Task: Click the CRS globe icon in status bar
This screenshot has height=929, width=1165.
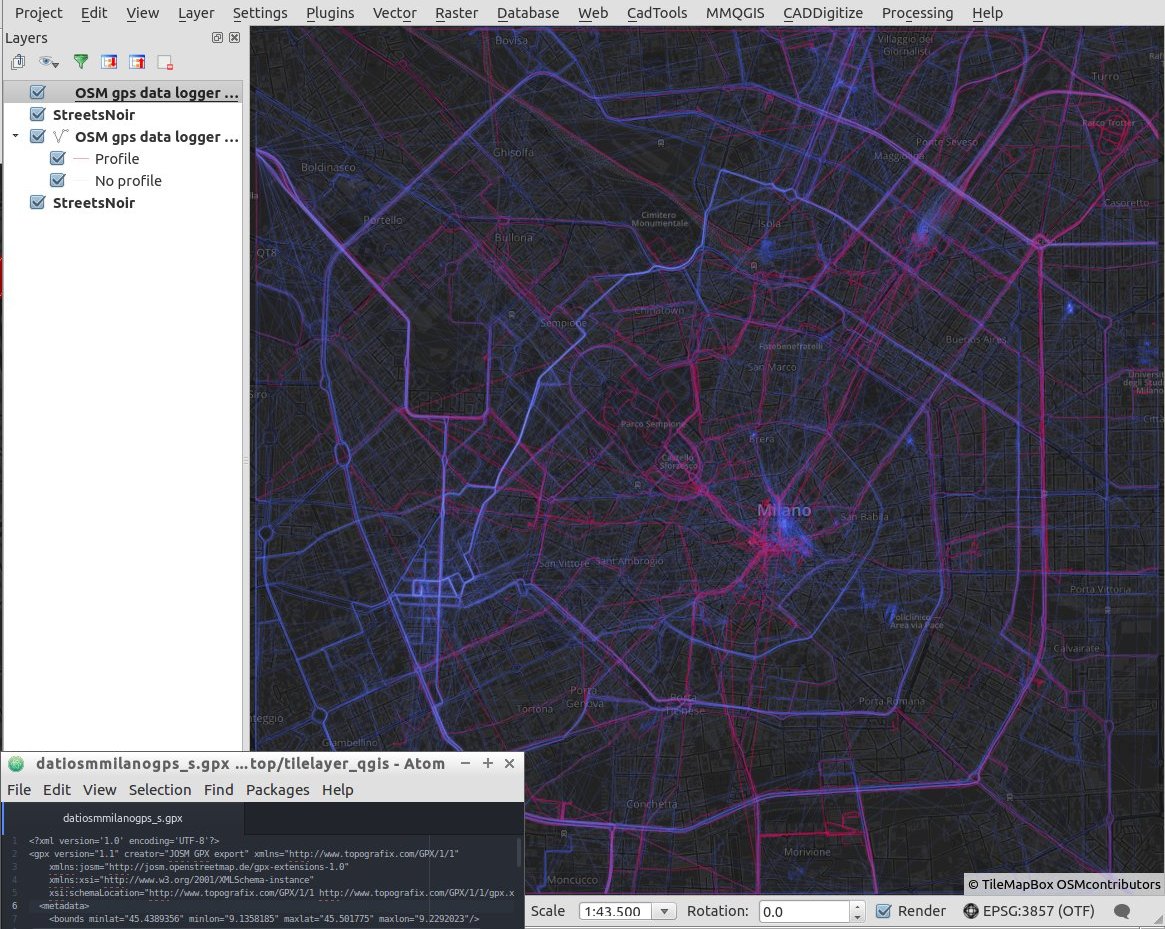Action: tap(970, 911)
